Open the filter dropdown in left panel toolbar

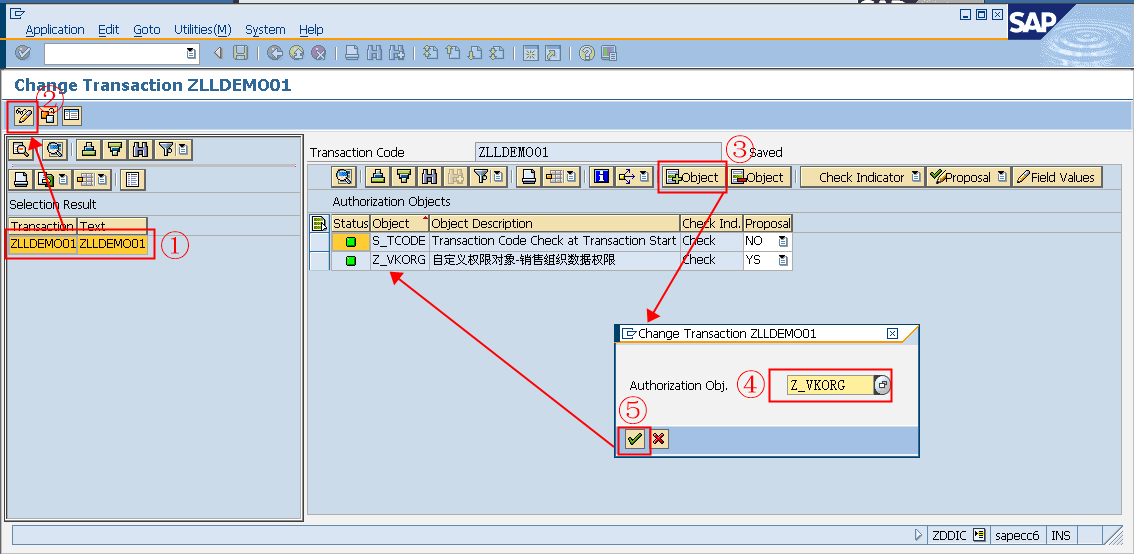point(184,150)
